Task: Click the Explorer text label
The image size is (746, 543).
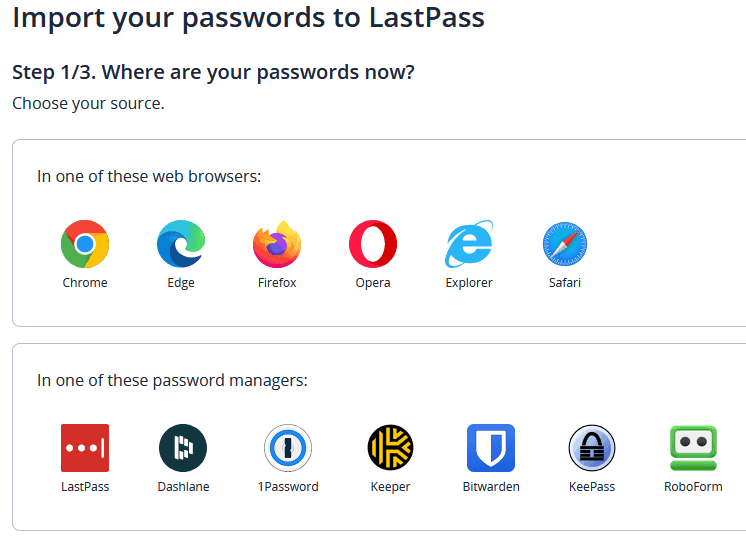Action: (x=469, y=283)
